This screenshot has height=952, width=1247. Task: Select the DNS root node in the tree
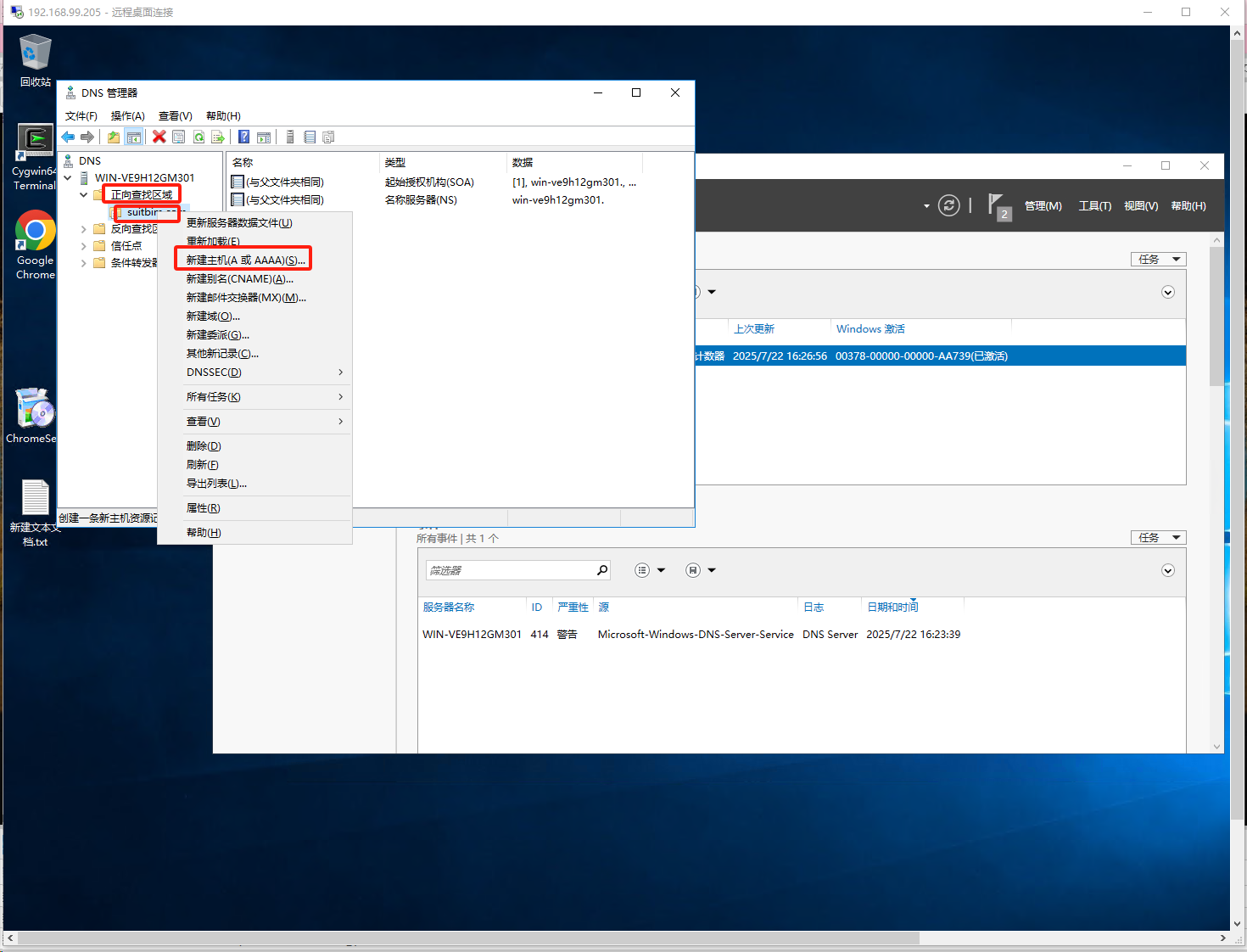[90, 160]
